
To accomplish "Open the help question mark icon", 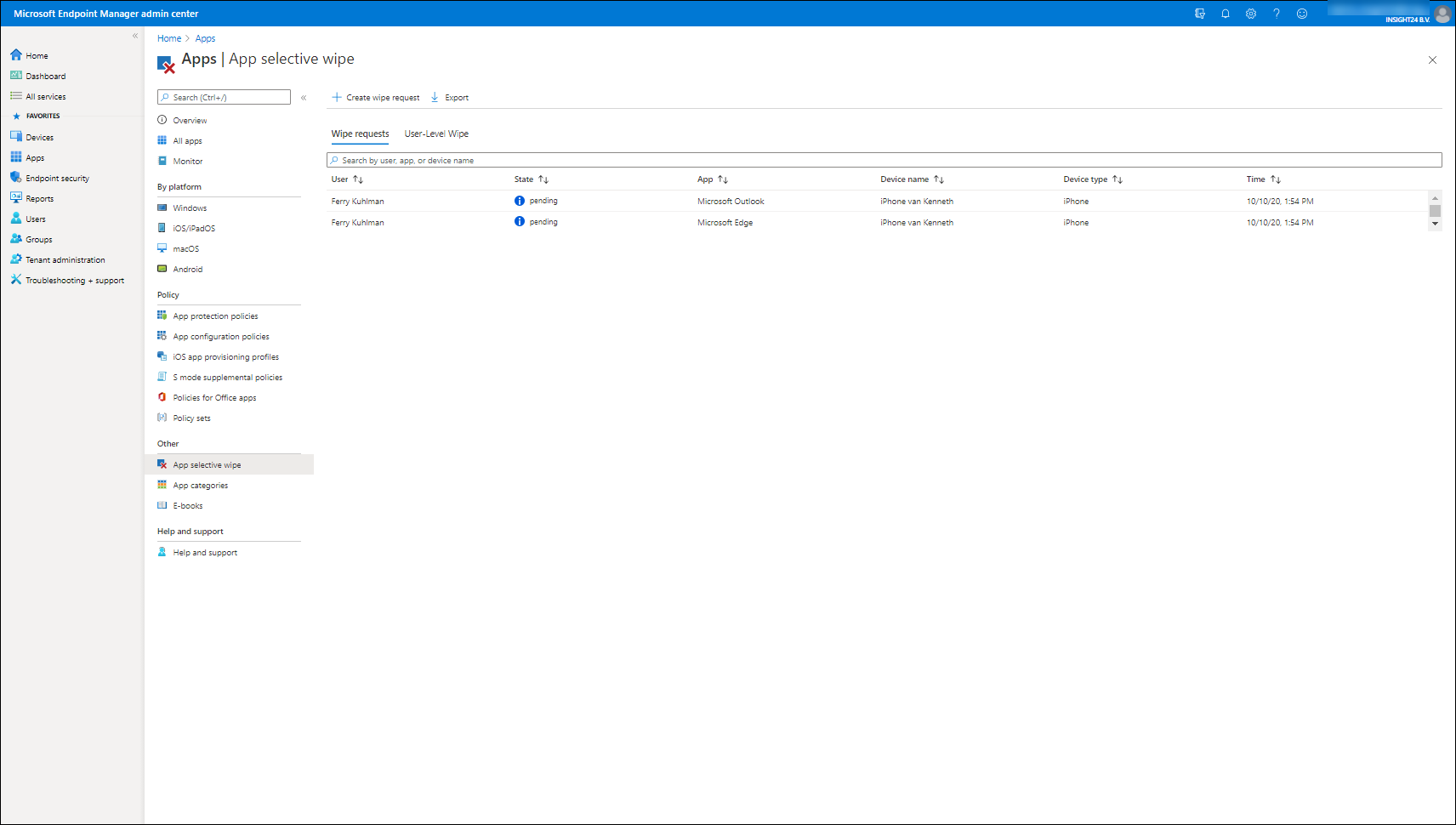I will tap(1277, 14).
